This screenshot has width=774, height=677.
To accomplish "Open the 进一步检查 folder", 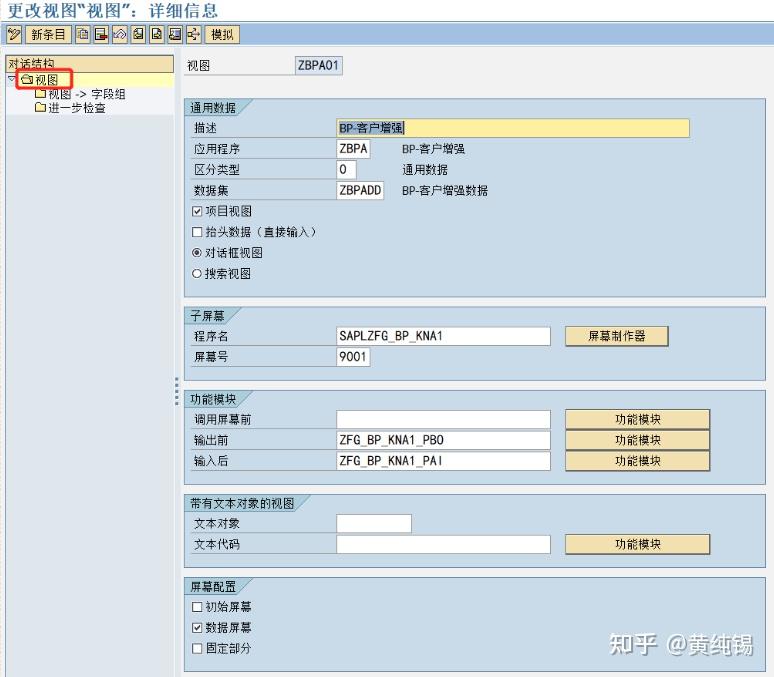I will tap(71, 108).
